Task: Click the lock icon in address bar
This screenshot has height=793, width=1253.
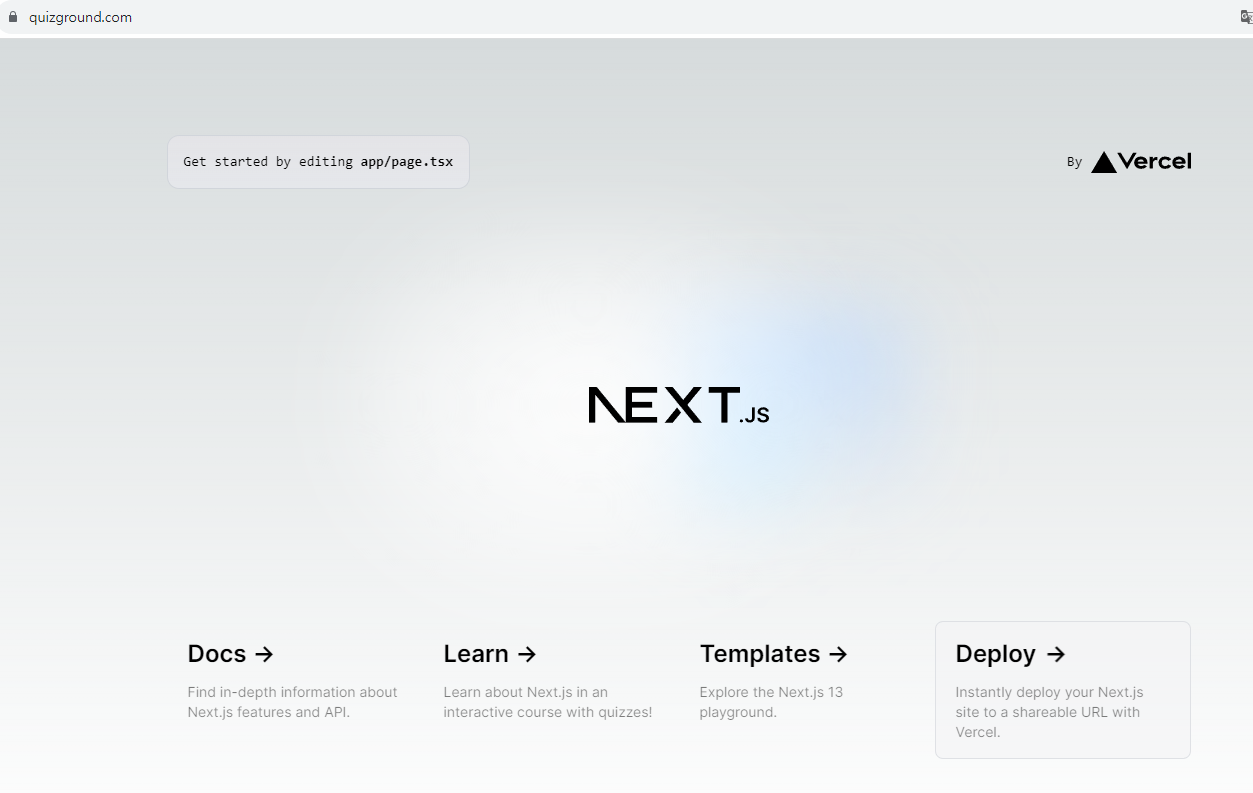Action: click(13, 17)
